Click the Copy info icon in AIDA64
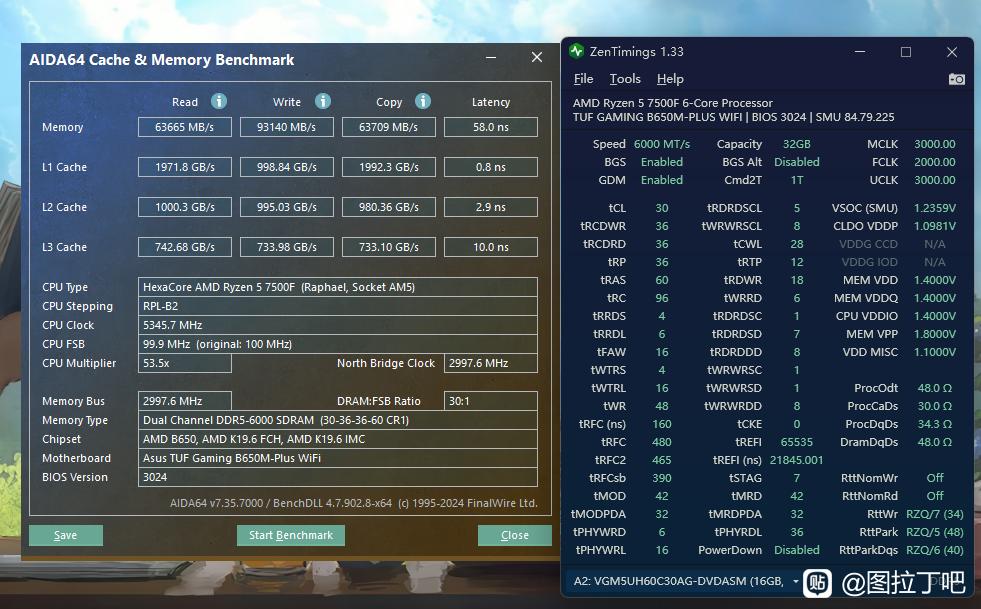The width and height of the screenshot is (981, 609). [423, 101]
